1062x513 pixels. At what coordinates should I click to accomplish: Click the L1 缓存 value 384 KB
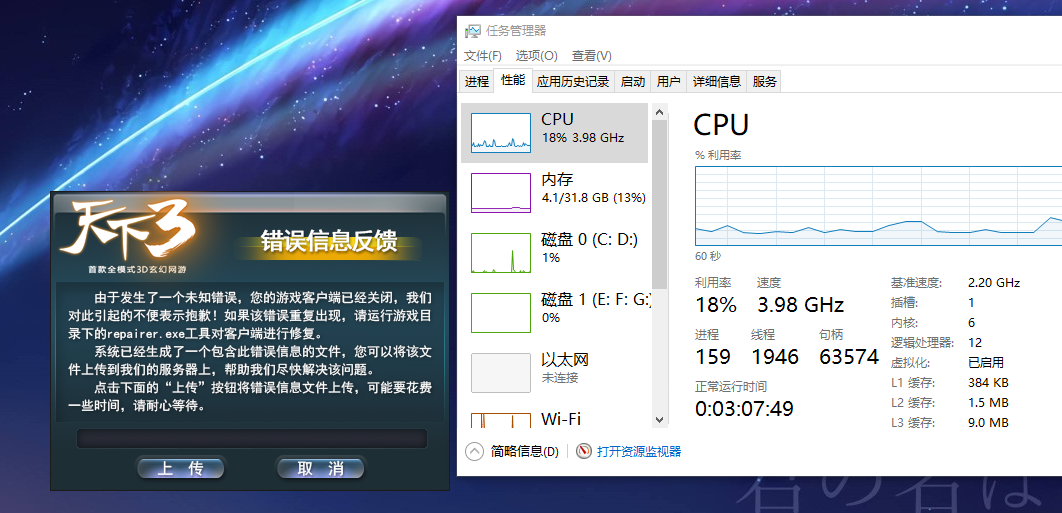pos(988,382)
